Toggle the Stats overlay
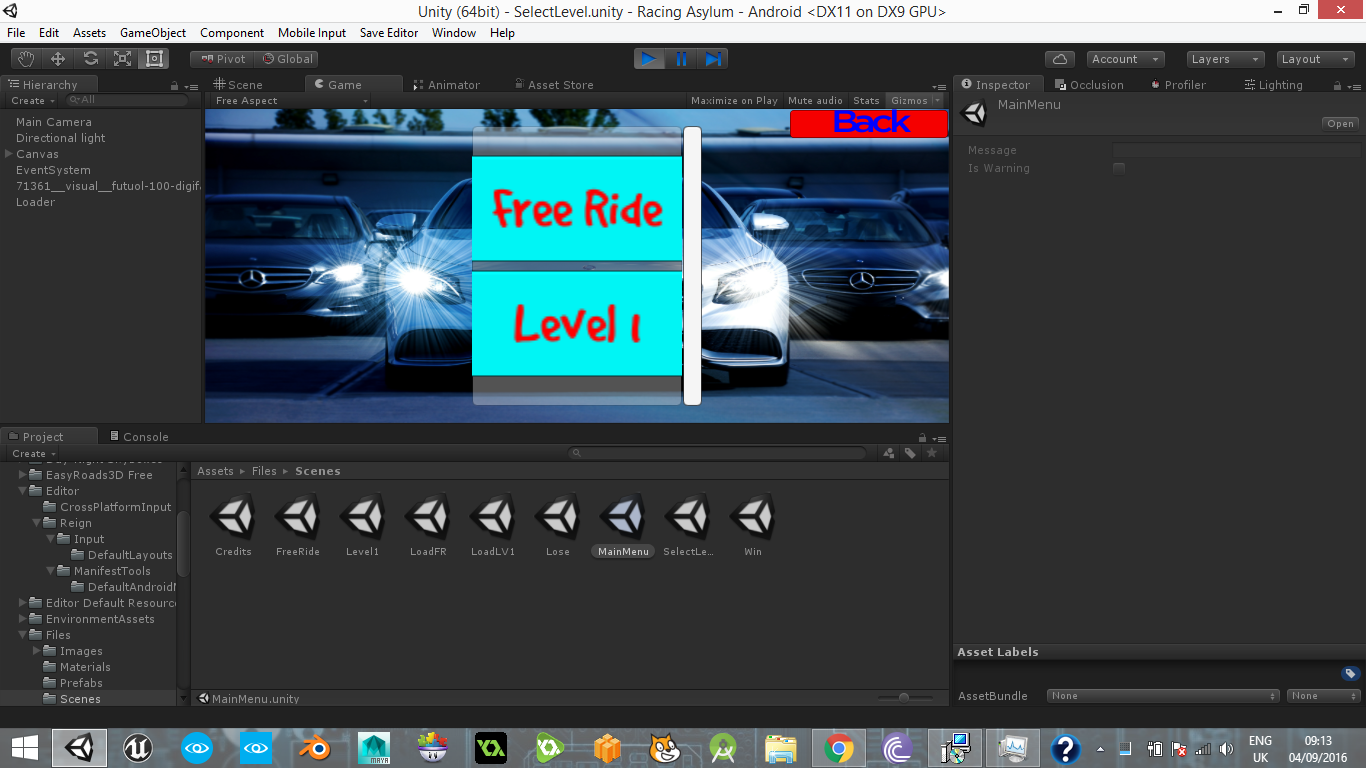The image size is (1366, 768). click(866, 101)
